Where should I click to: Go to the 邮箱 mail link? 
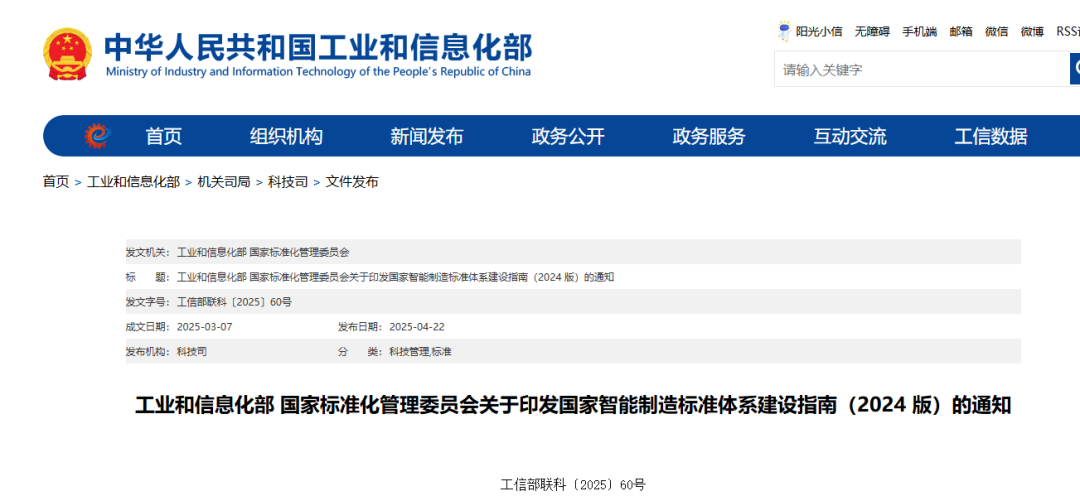pos(961,31)
